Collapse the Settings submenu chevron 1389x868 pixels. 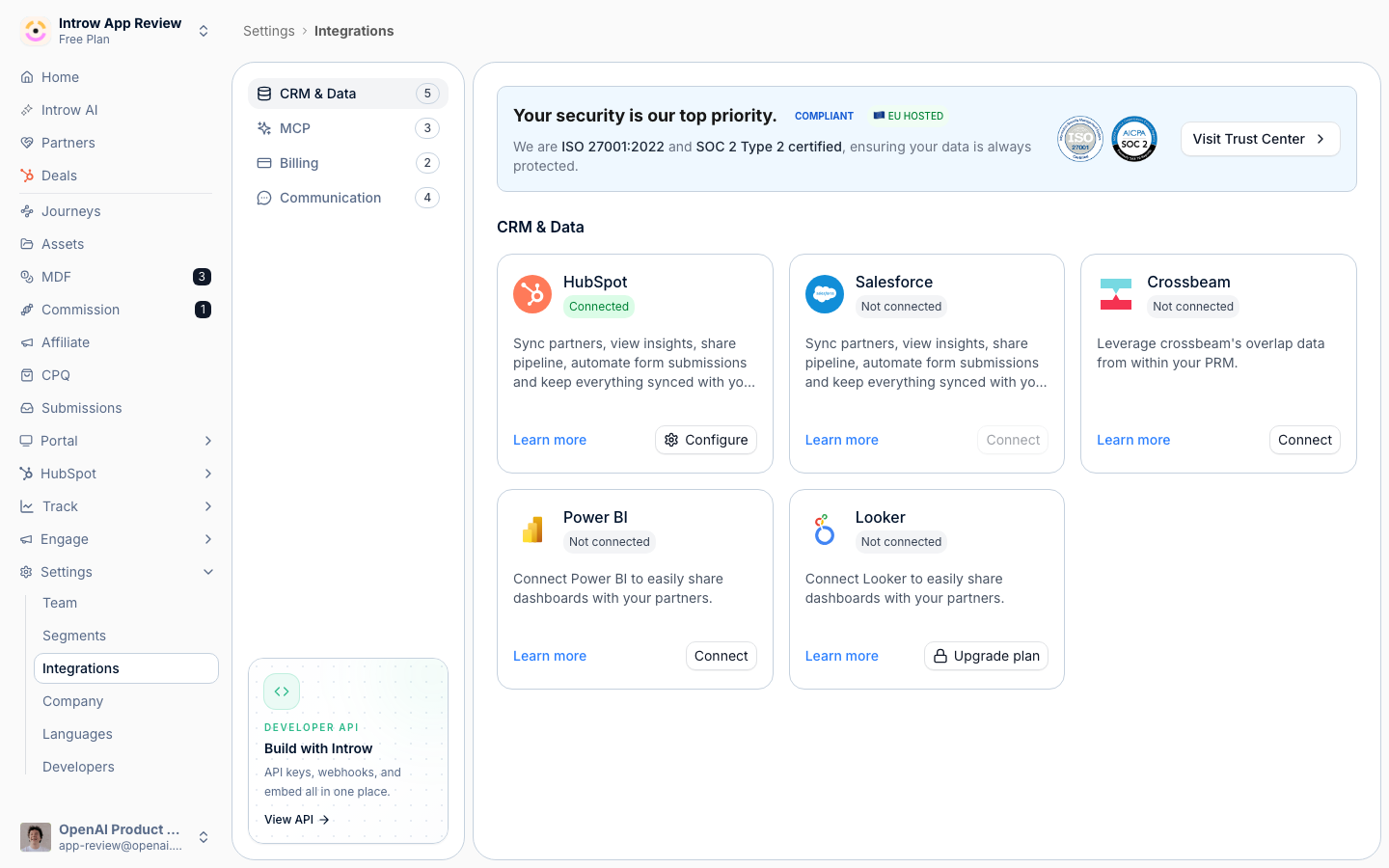[208, 572]
